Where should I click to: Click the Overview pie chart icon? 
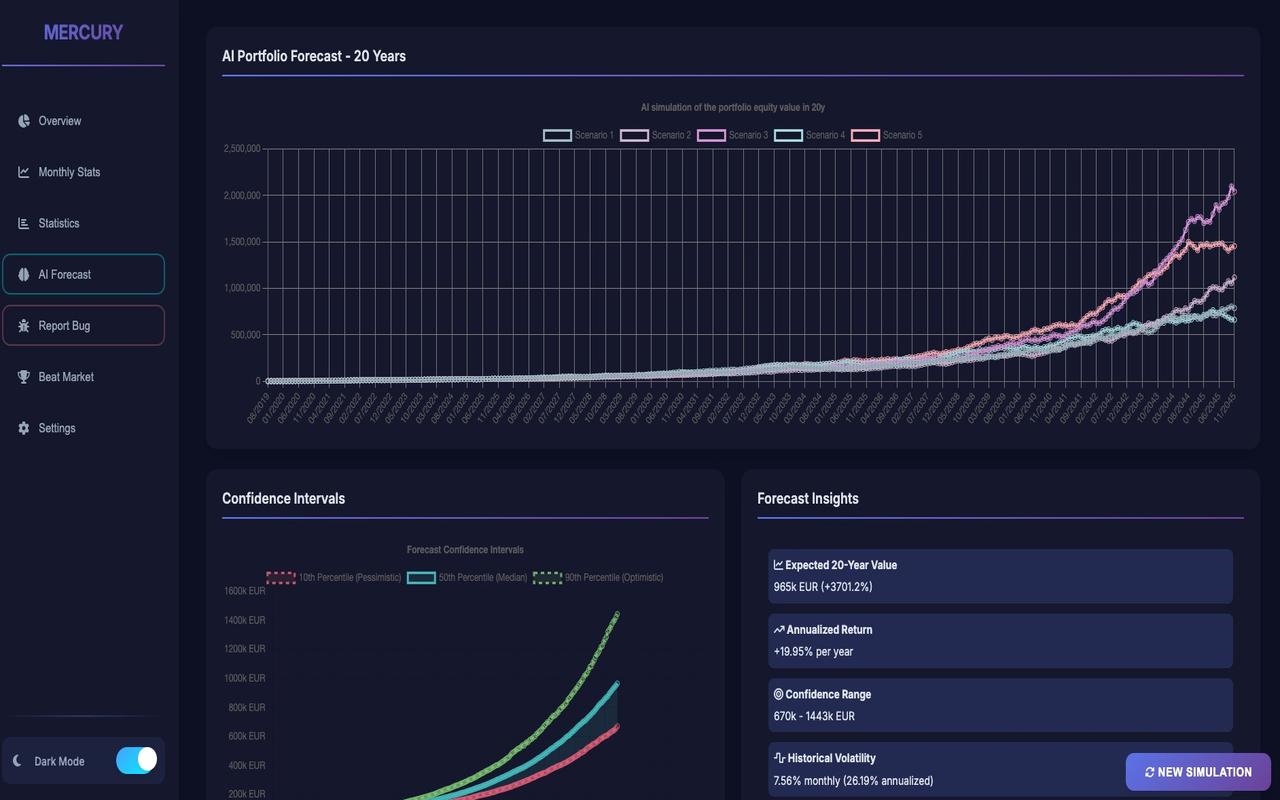[x=24, y=121]
